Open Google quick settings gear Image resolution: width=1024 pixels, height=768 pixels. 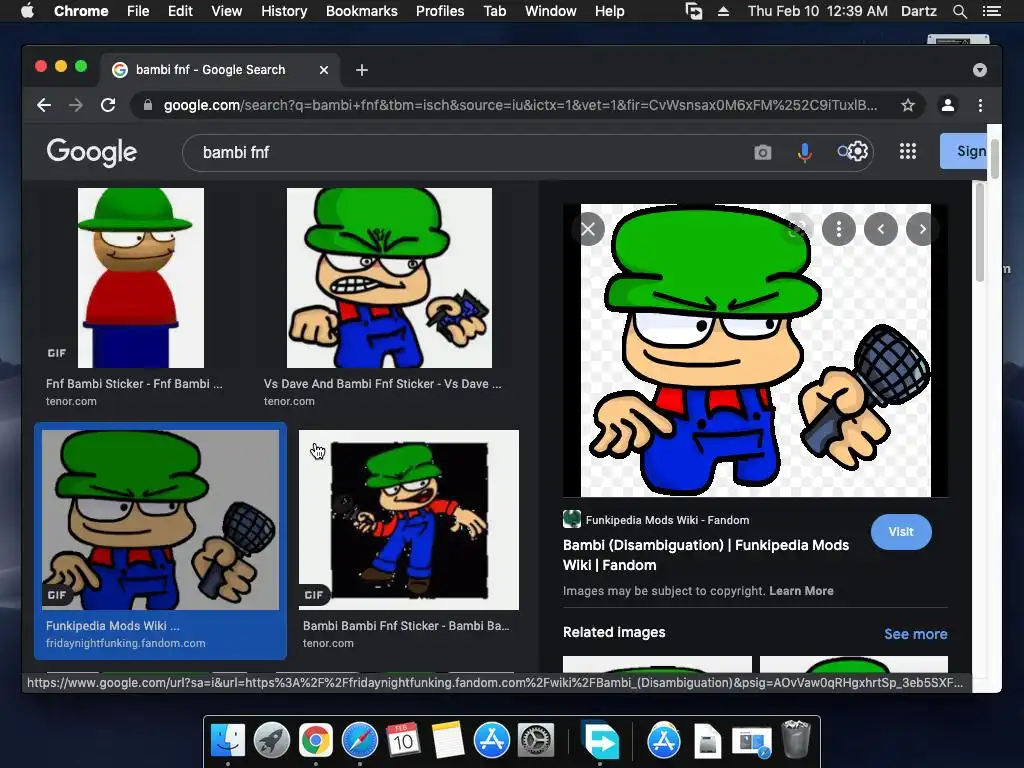tap(858, 152)
